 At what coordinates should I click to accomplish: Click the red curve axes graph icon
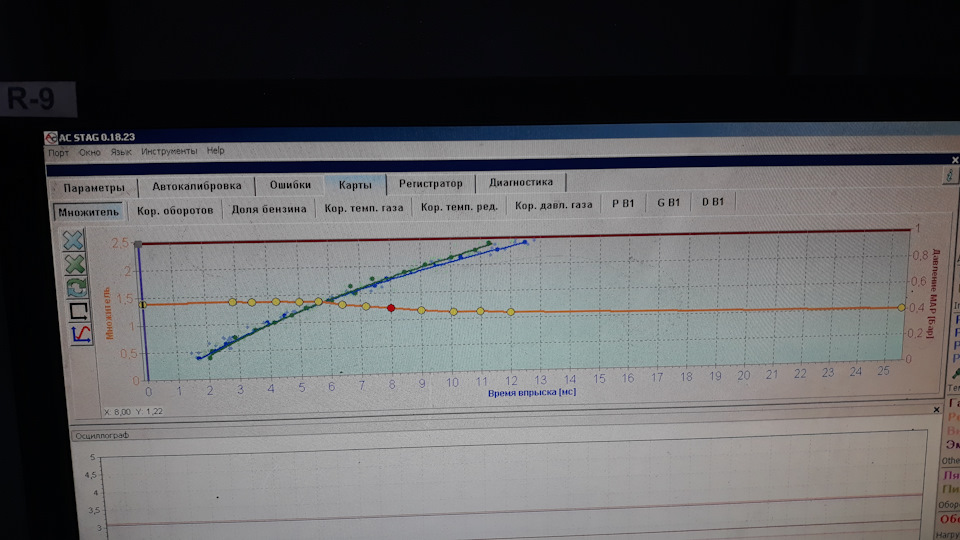tap(81, 334)
